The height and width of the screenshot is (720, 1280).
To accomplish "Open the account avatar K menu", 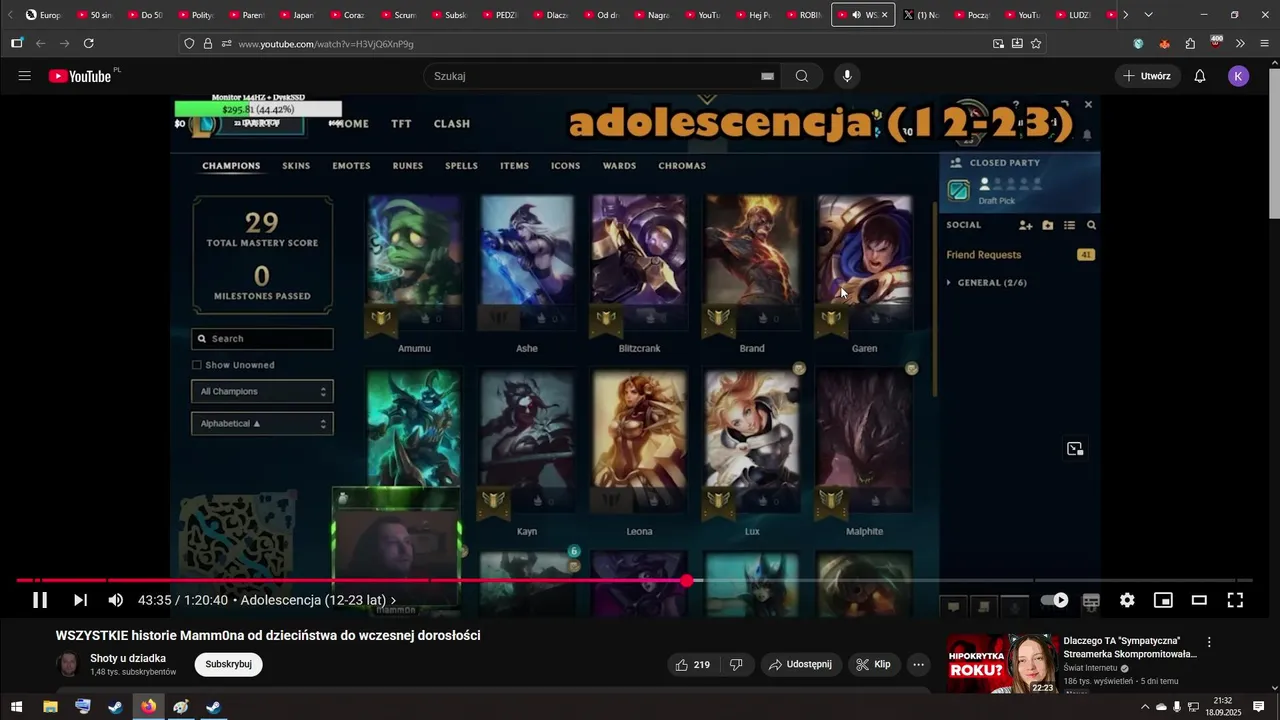I will [x=1238, y=76].
